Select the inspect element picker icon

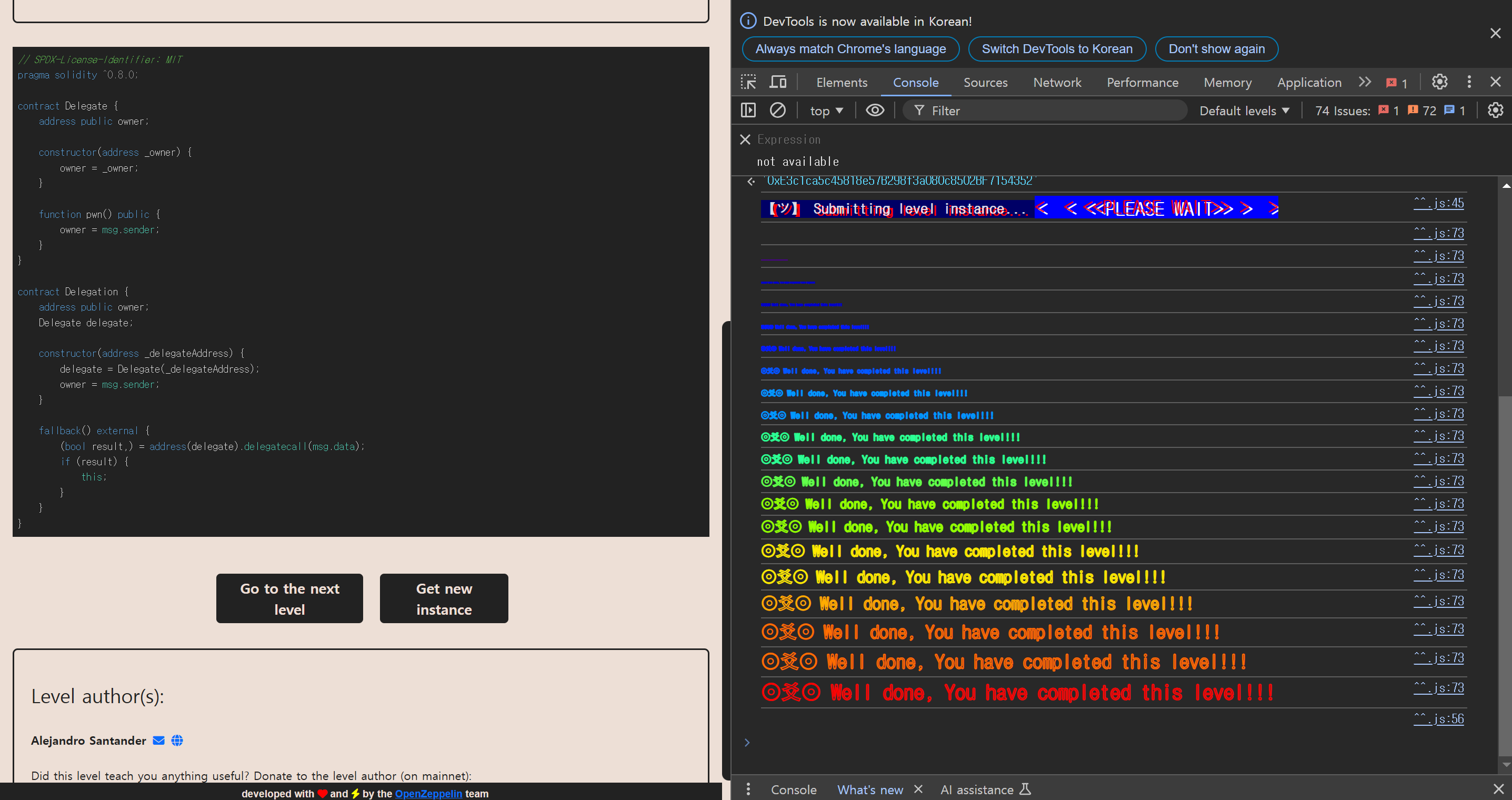pyautogui.click(x=748, y=82)
